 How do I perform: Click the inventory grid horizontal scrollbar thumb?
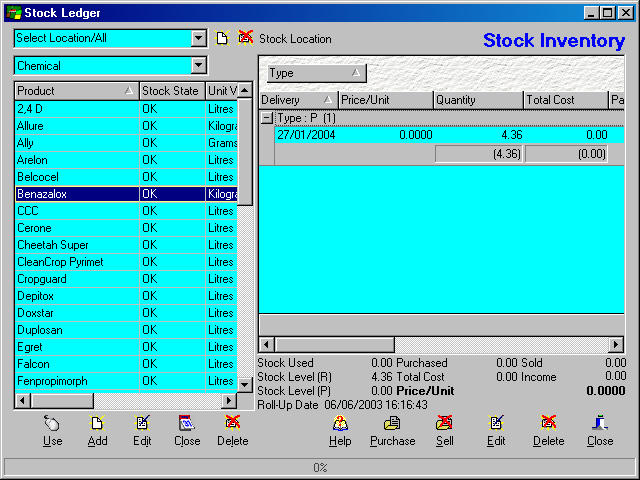point(334,345)
